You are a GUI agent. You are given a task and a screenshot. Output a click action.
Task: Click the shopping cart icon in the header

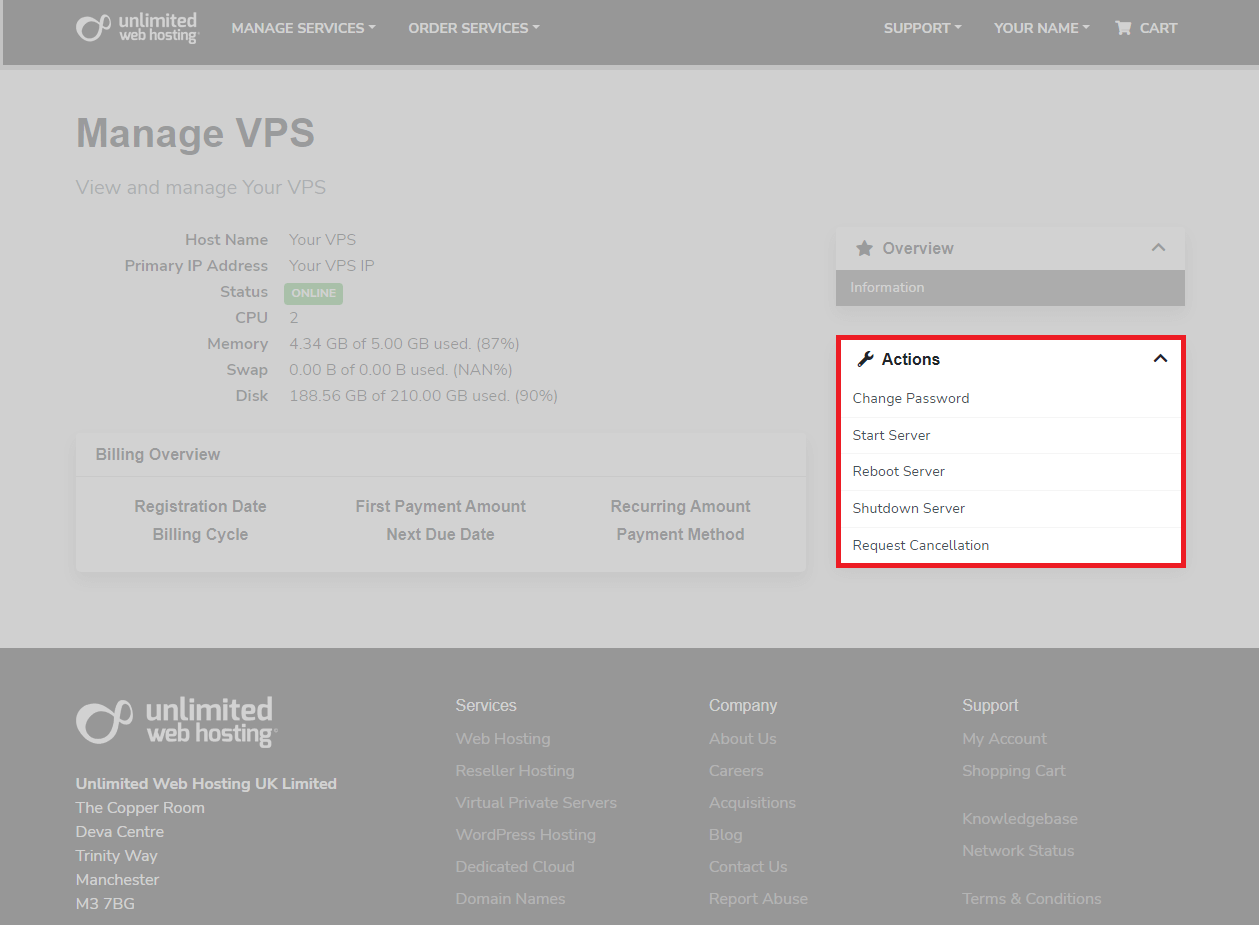tap(1123, 28)
